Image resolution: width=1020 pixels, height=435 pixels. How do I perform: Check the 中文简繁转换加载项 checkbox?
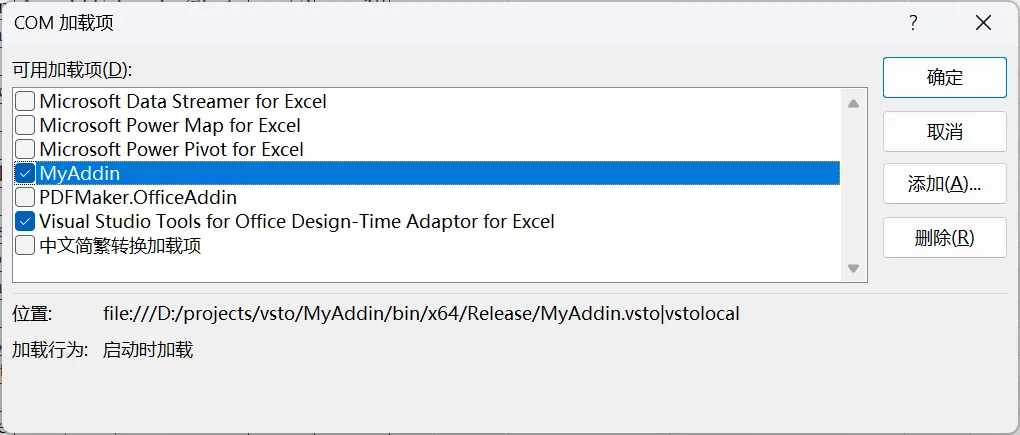point(26,245)
